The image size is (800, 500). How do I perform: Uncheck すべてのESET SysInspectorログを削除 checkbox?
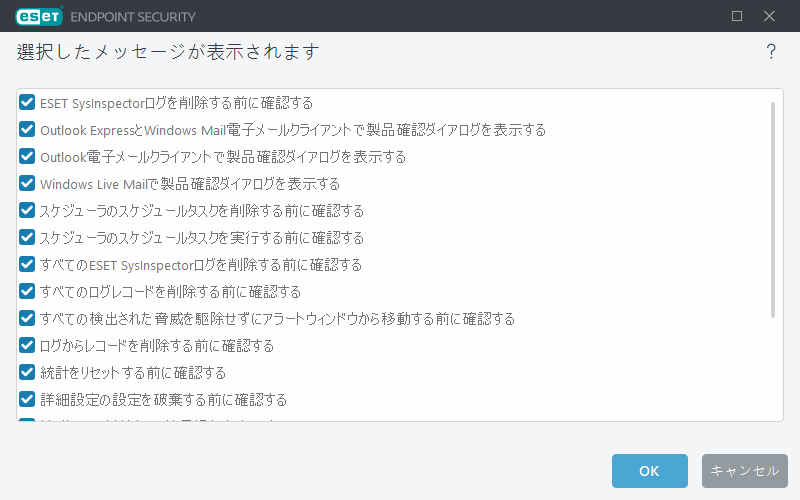[x=27, y=264]
